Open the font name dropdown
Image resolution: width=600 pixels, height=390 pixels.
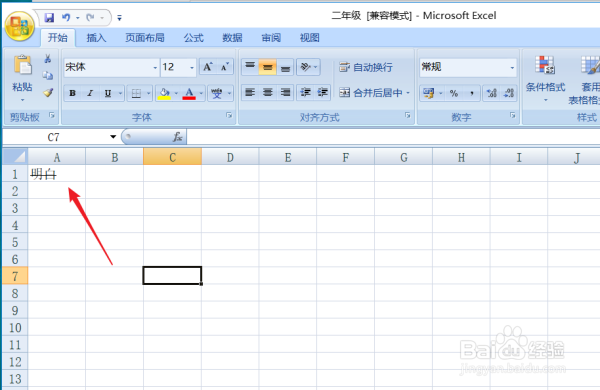[x=155, y=67]
